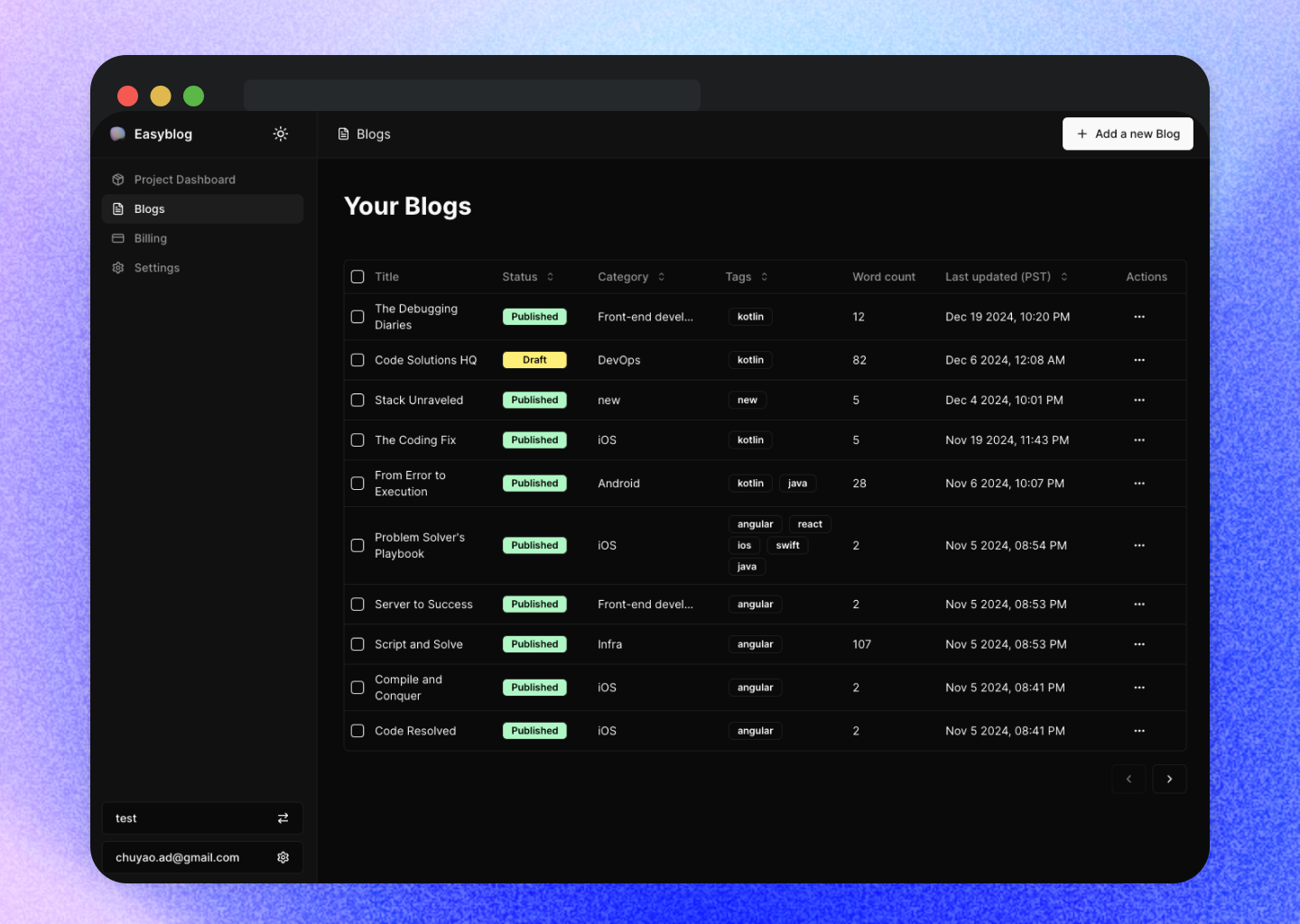1300x924 pixels.
Task: Open actions menu for Compile and Conquer
Action: pos(1139,688)
